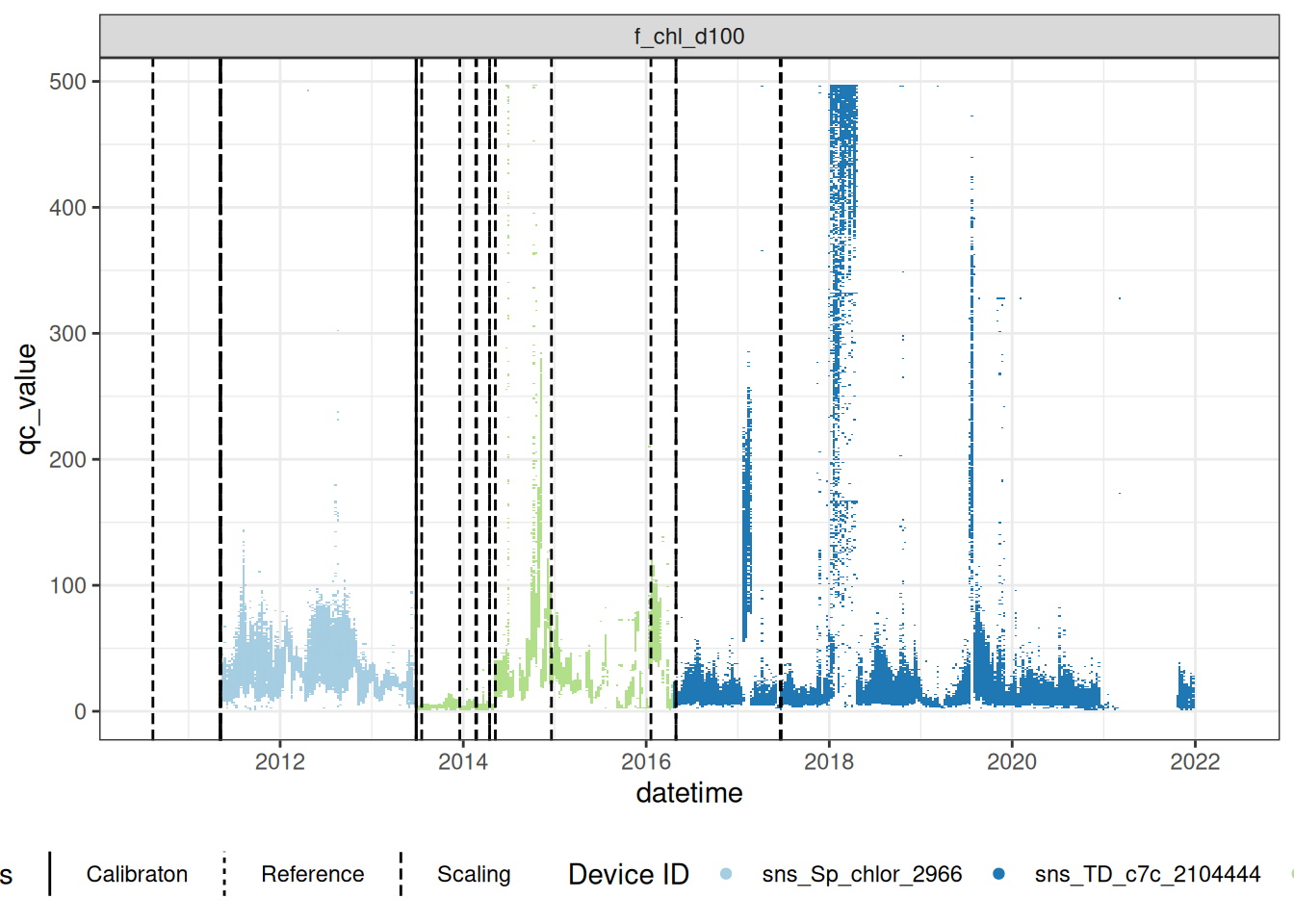Viewport: 1294px width, 924px height.
Task: Click the dark blue sns_TD_c7c_2104444 legend dot
Action: point(998,874)
